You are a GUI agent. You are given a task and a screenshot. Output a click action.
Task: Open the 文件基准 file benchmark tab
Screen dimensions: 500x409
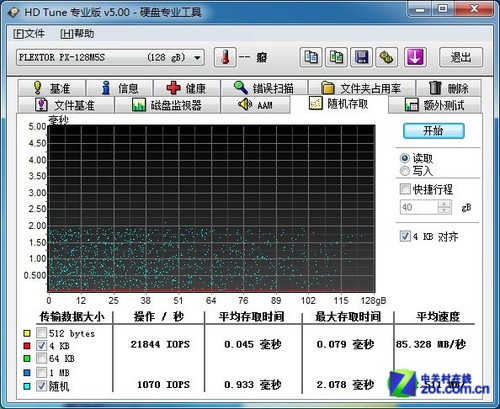click(x=66, y=105)
